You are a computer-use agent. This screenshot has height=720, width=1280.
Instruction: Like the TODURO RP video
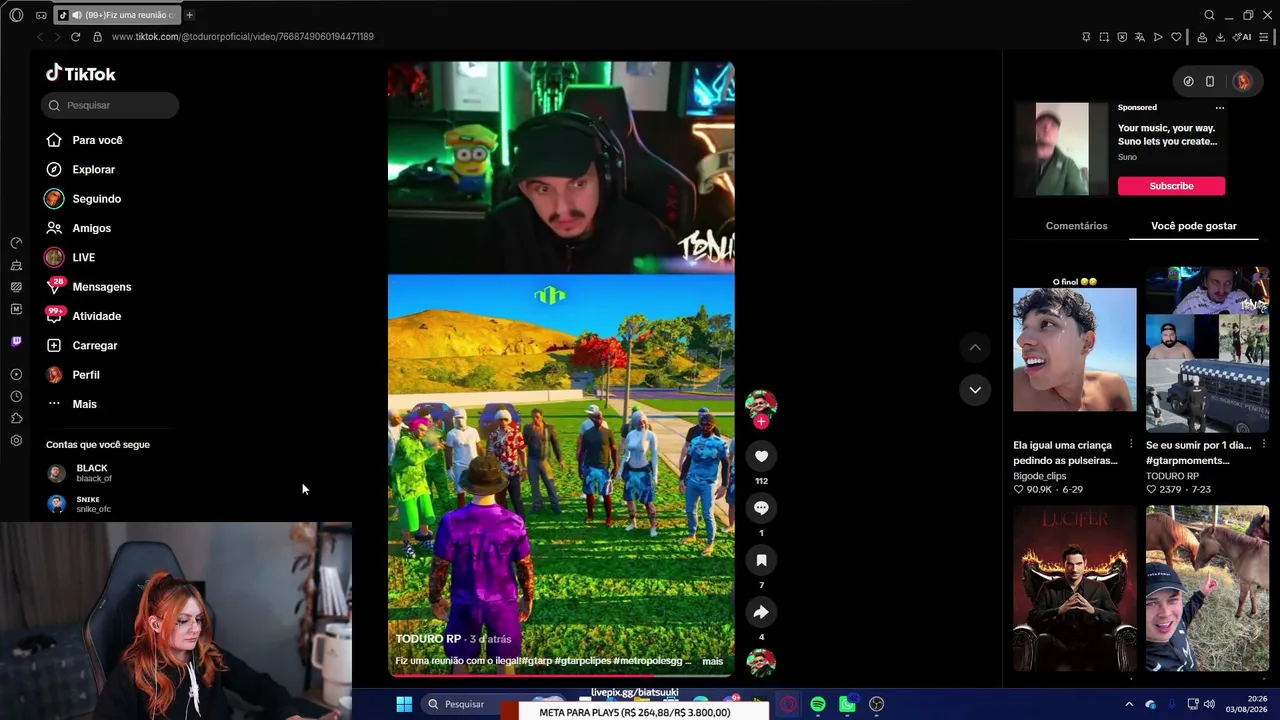pyautogui.click(x=761, y=456)
